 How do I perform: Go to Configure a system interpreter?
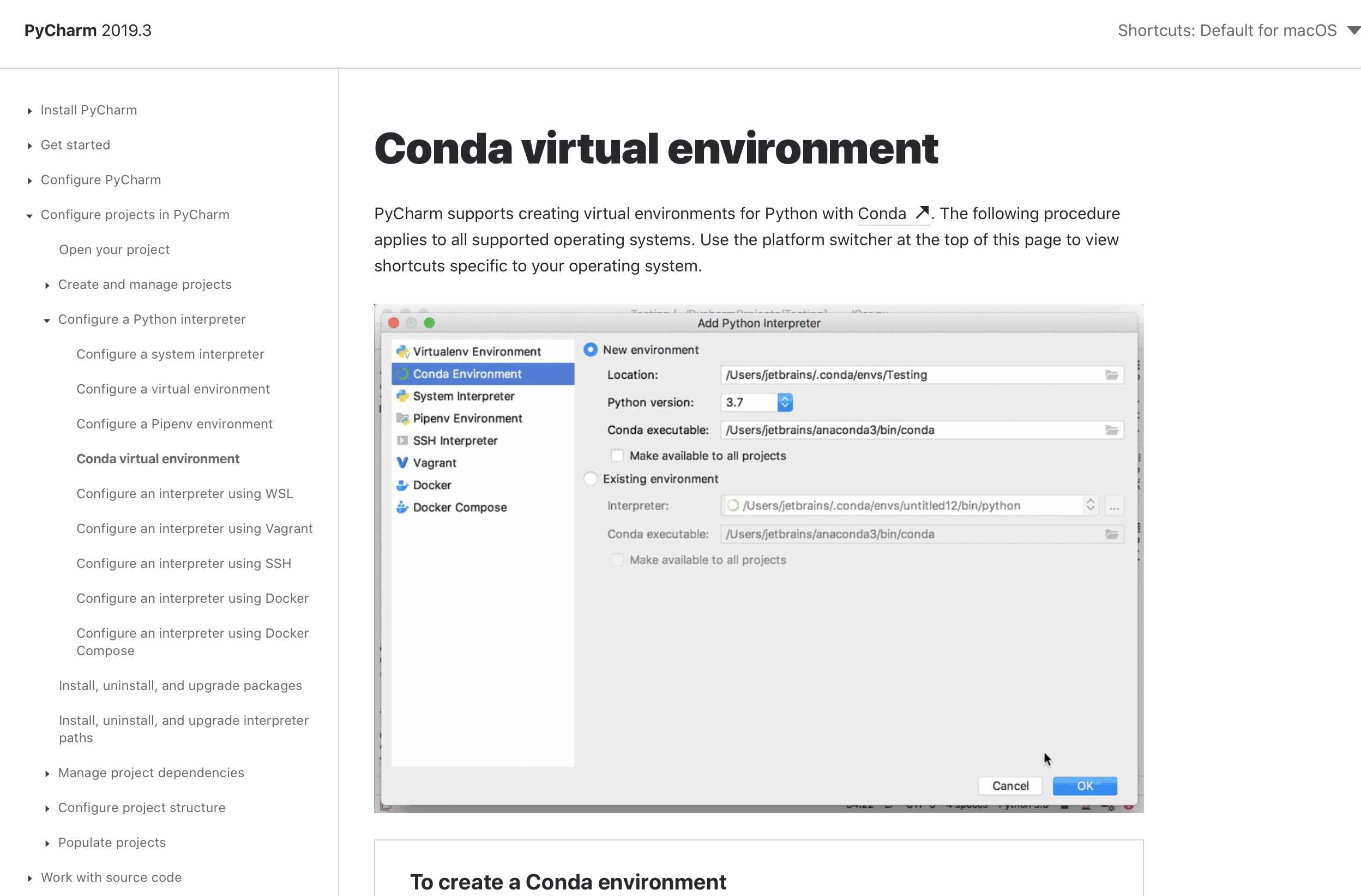pos(171,354)
